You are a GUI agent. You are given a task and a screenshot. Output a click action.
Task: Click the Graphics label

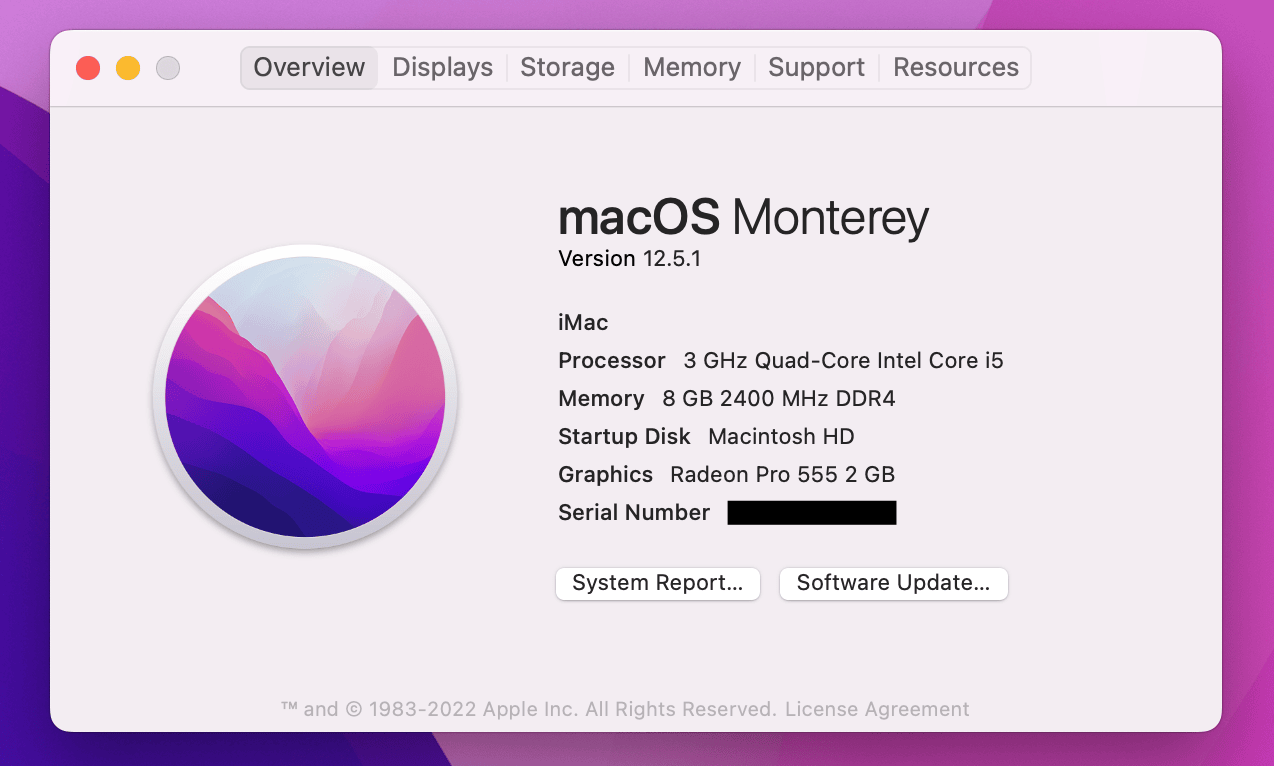[x=605, y=475]
